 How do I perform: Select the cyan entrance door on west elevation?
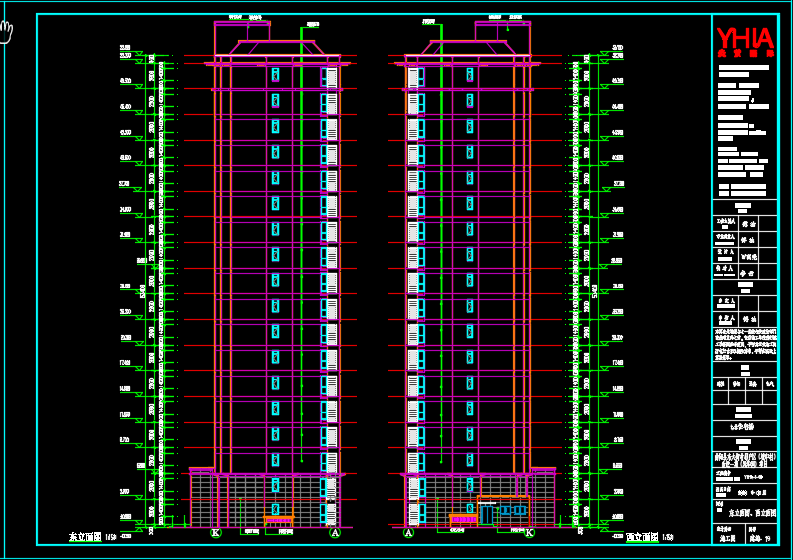(487, 514)
